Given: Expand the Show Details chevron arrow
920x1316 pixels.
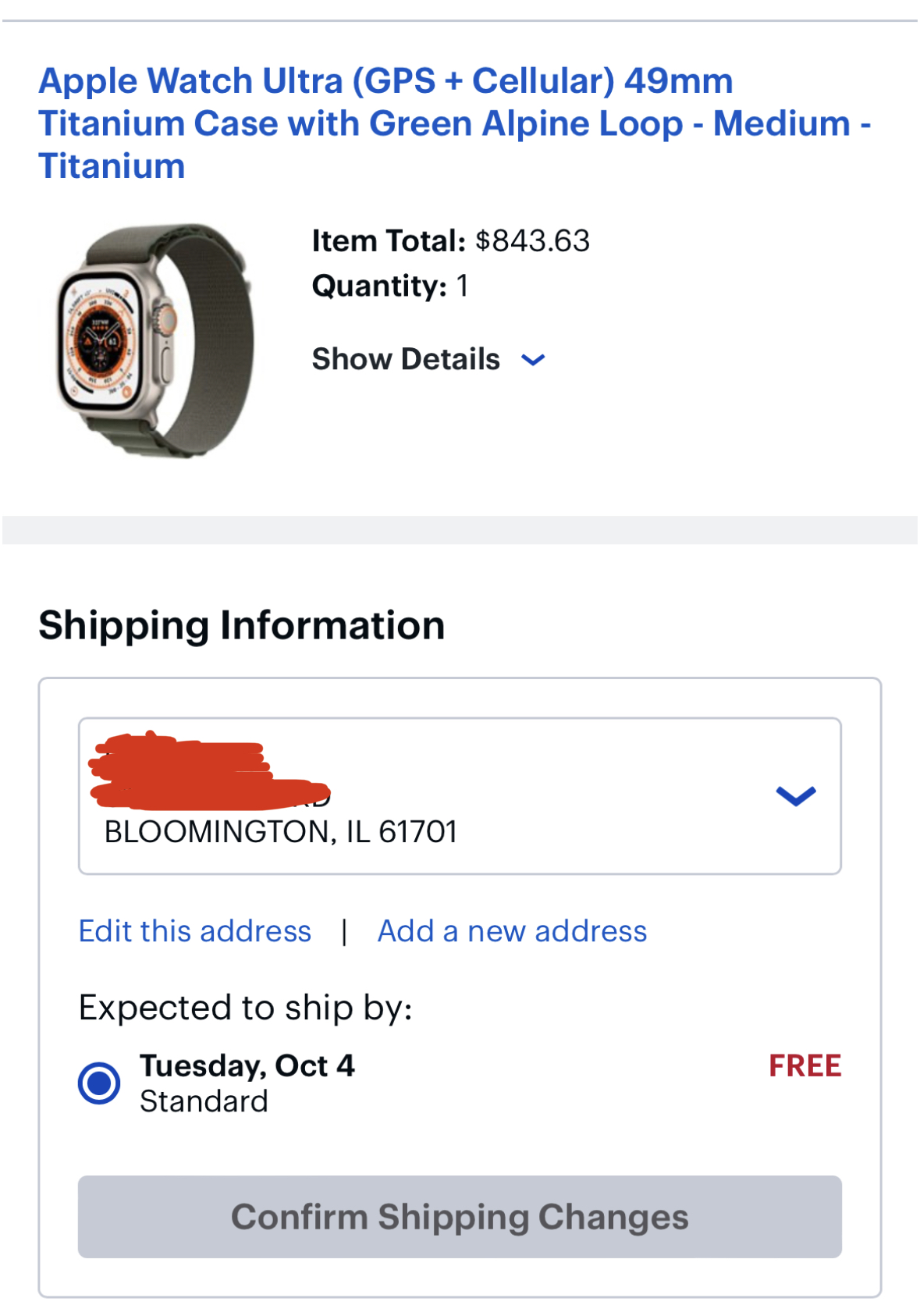Looking at the screenshot, I should tap(533, 360).
